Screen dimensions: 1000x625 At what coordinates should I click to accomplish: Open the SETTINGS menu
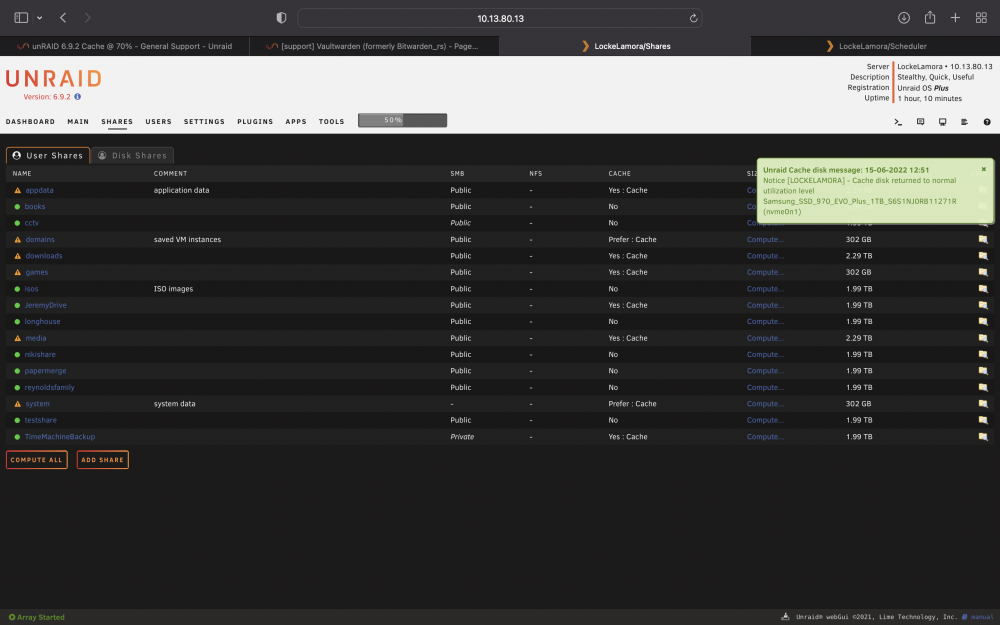204,121
